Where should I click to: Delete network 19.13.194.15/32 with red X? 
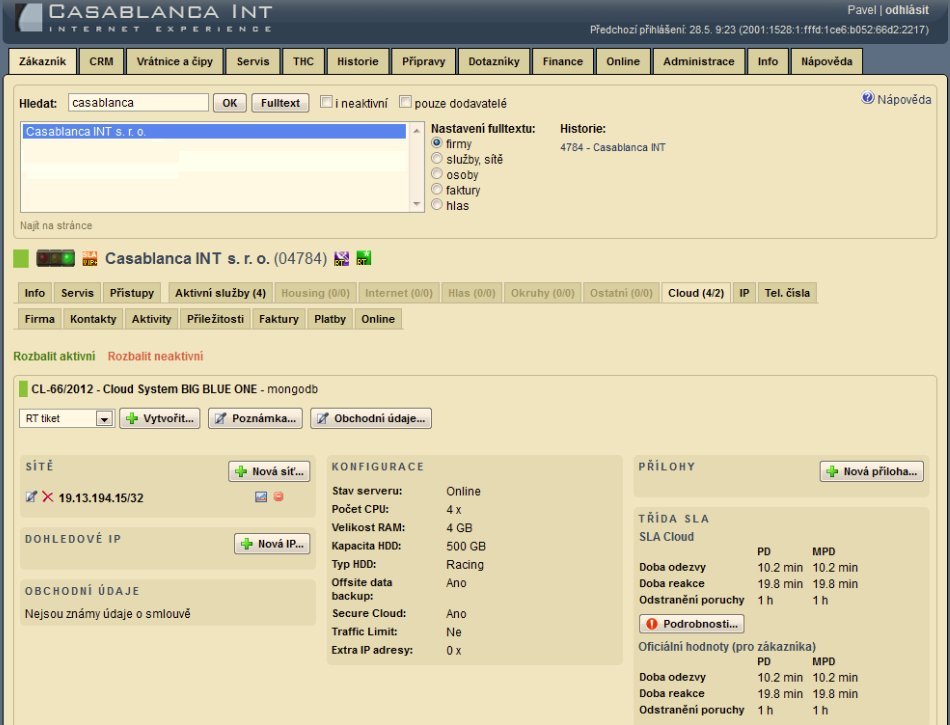[48, 497]
